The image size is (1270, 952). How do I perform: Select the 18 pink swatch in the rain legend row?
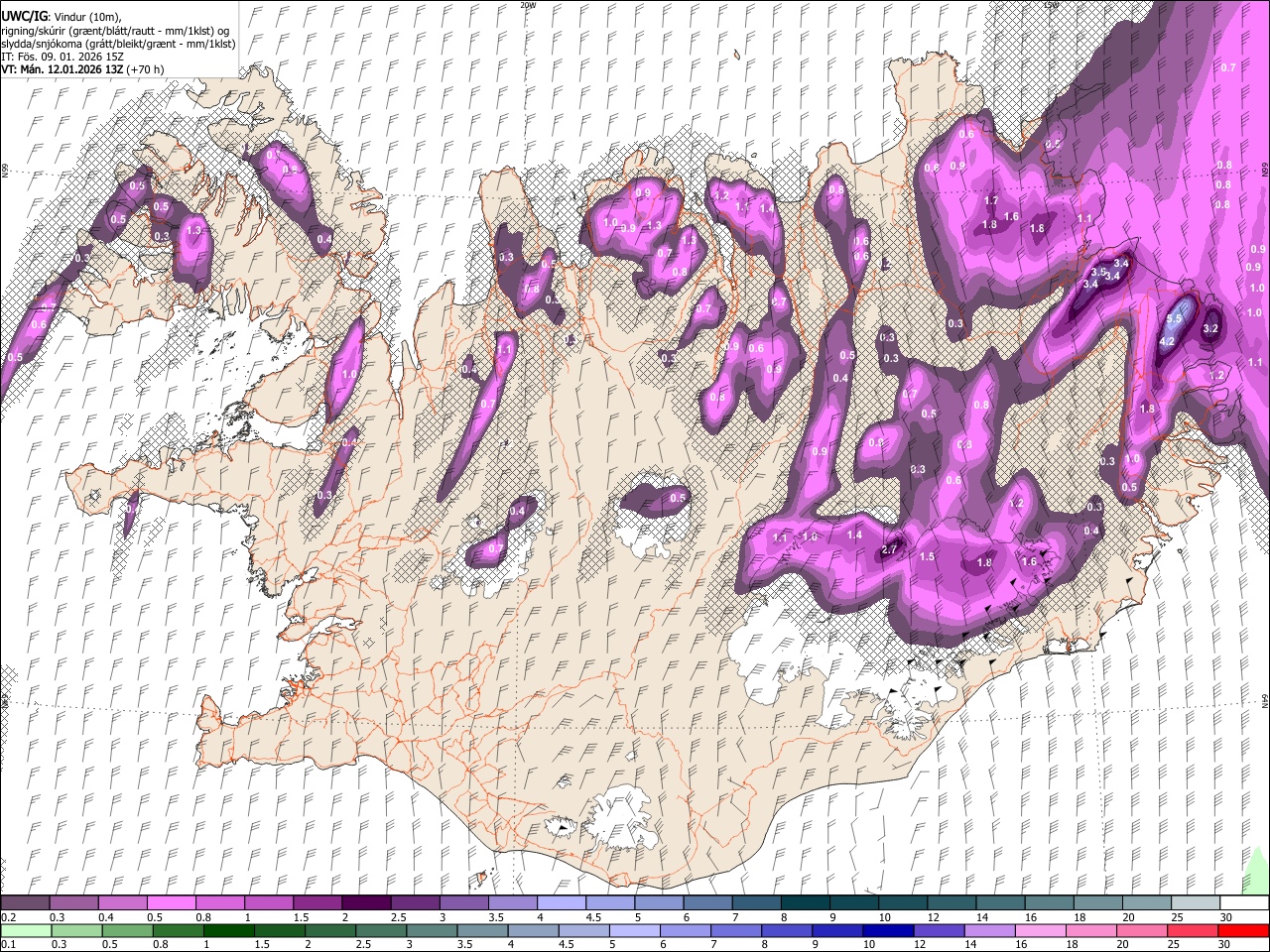point(1091,930)
